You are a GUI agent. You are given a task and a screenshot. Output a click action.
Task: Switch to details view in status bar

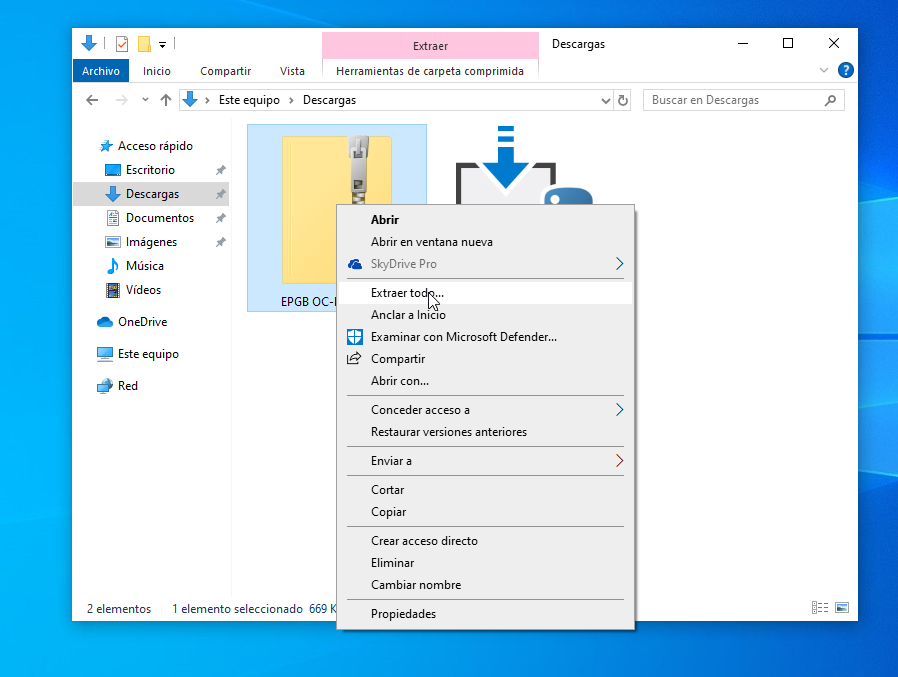click(820, 608)
